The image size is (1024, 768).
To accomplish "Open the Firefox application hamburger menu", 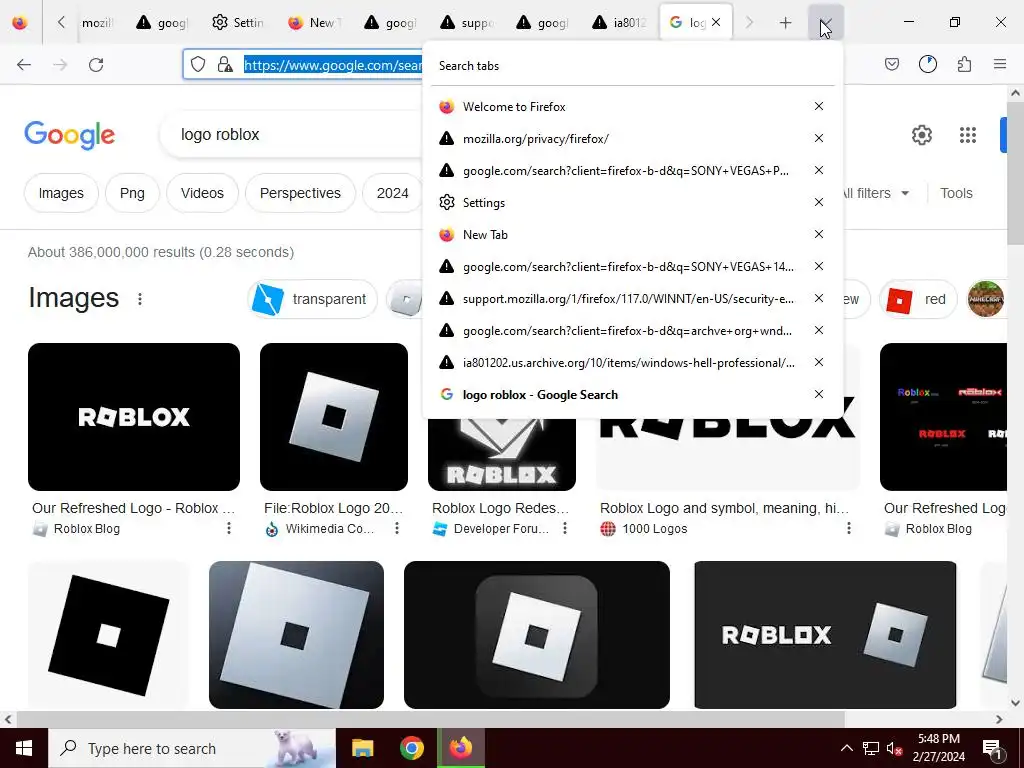I will [1000, 64].
